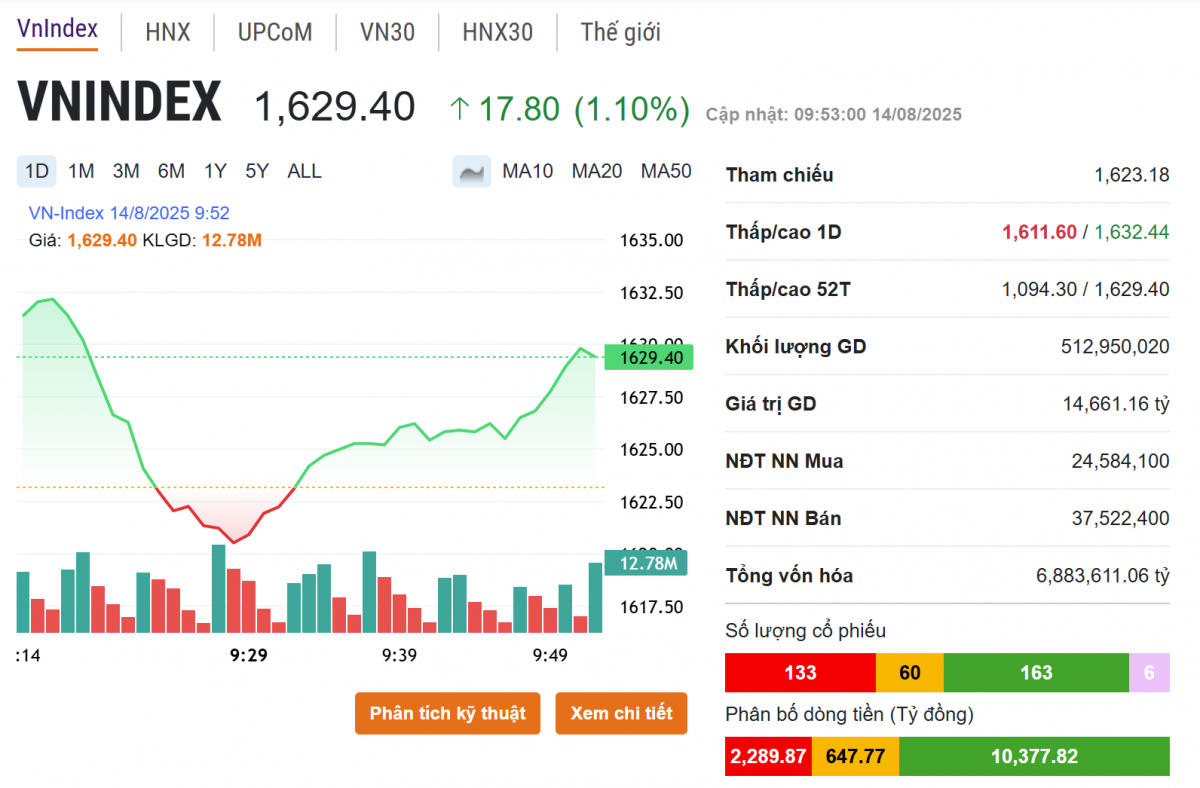Click the 9:49 time axis label
The width and height of the screenshot is (1200, 788).
coord(549,655)
